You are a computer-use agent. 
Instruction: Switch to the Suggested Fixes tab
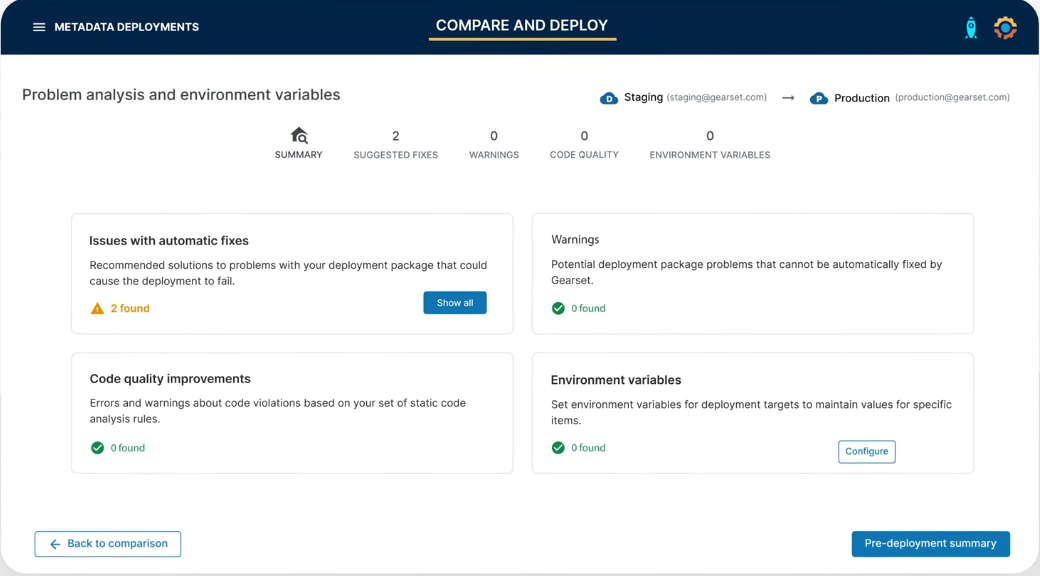point(395,145)
